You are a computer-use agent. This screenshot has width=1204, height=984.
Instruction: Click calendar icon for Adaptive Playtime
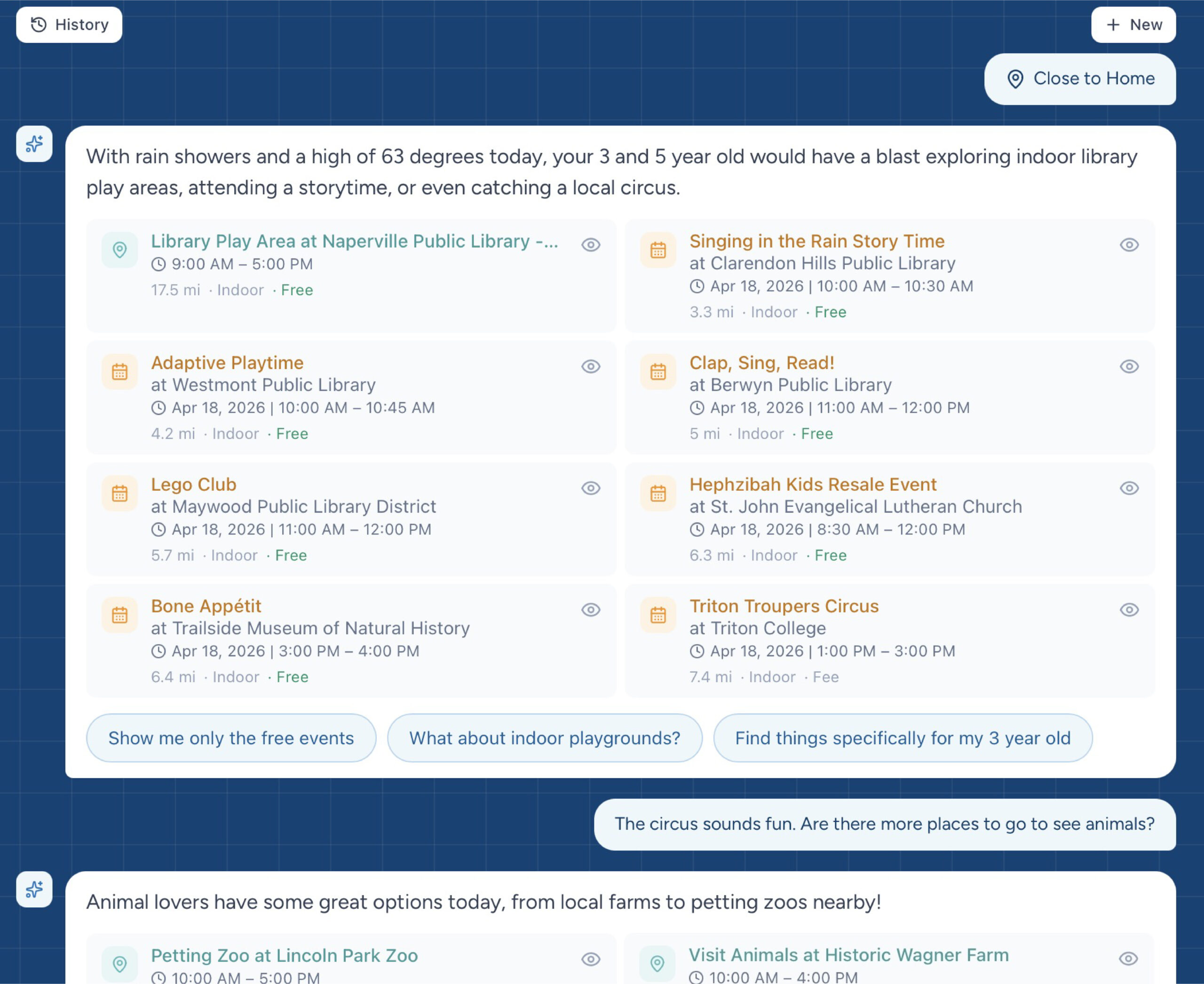coord(119,372)
